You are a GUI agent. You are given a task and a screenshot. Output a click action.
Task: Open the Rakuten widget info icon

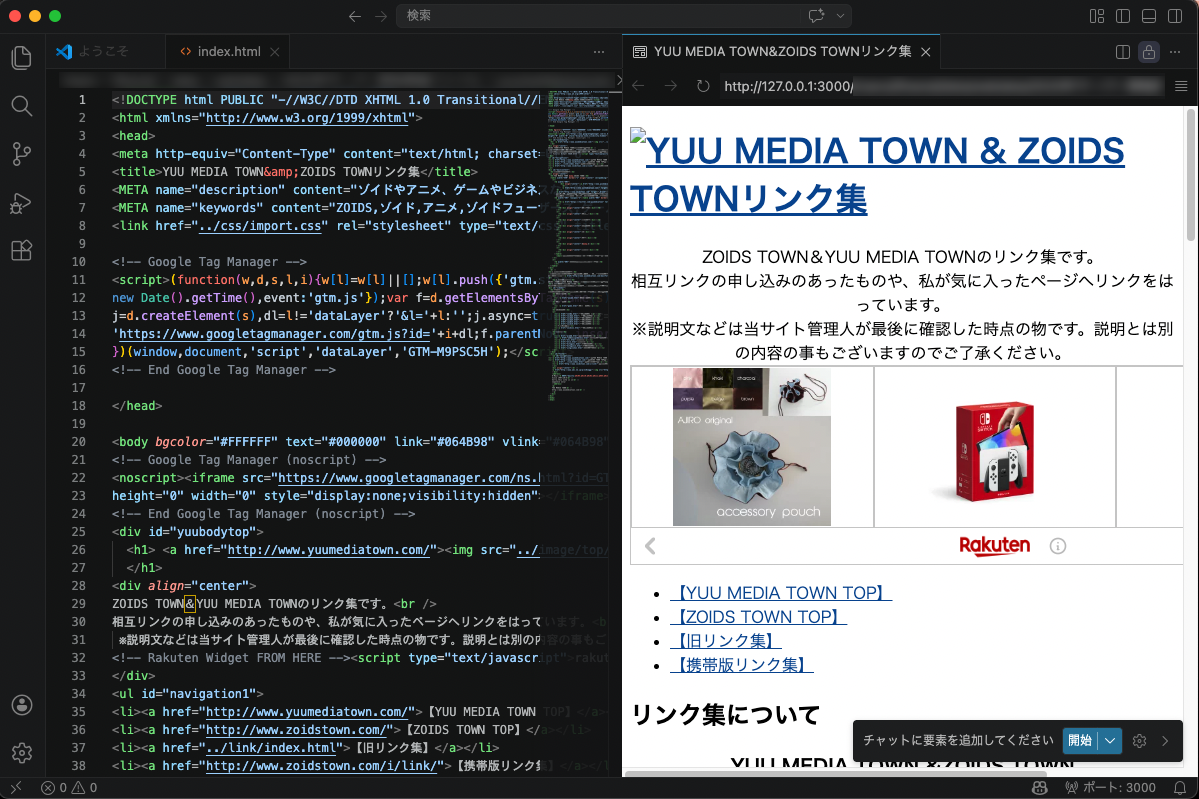tap(1058, 546)
